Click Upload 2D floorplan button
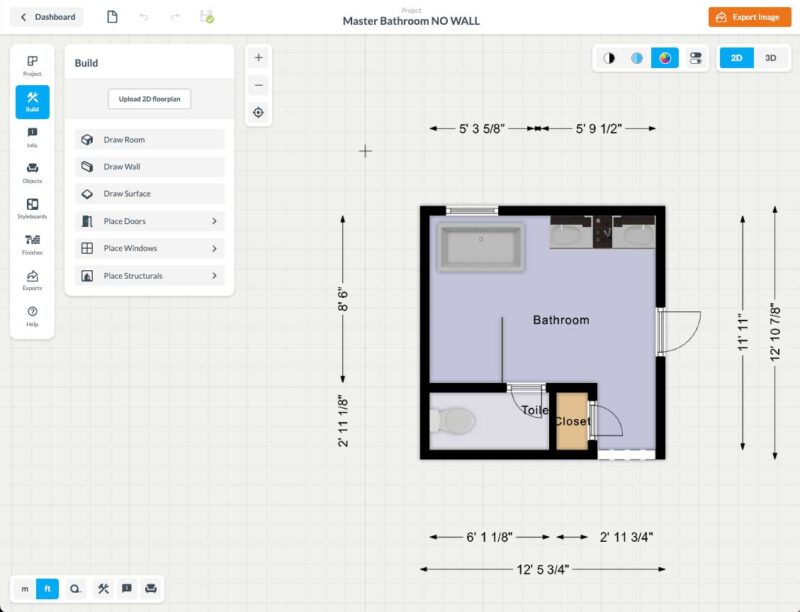The height and width of the screenshot is (612, 800). pyautogui.click(x=150, y=99)
